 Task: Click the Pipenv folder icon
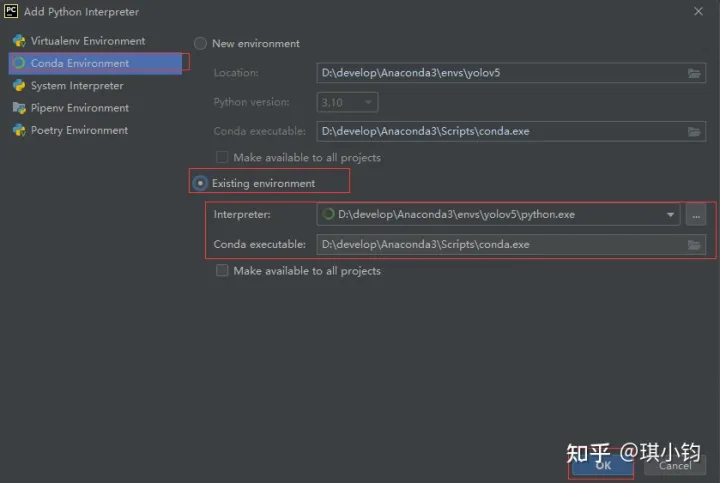click(19, 108)
